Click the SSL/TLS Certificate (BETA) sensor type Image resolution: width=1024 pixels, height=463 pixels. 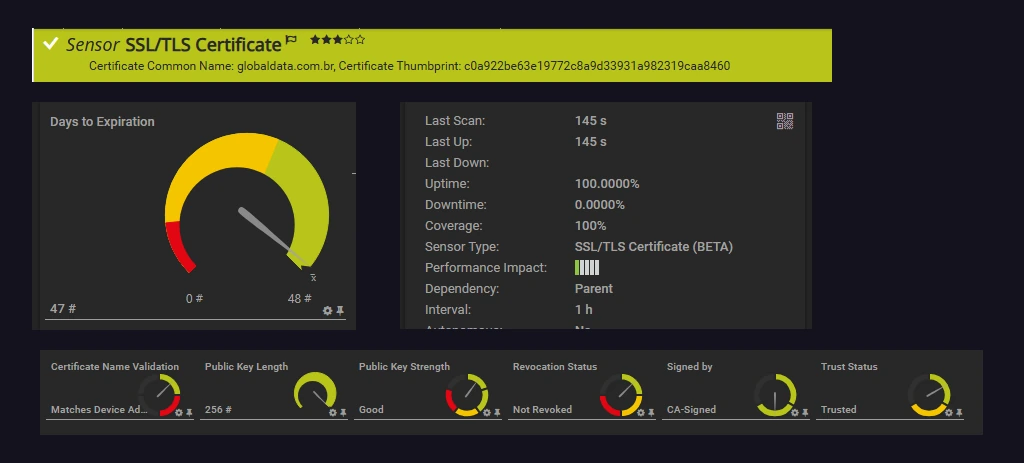coord(654,247)
